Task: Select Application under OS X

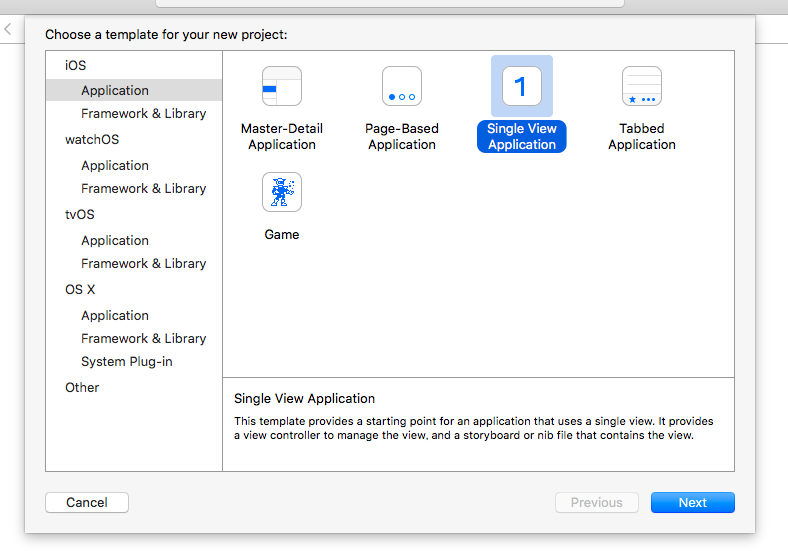Action: point(115,315)
